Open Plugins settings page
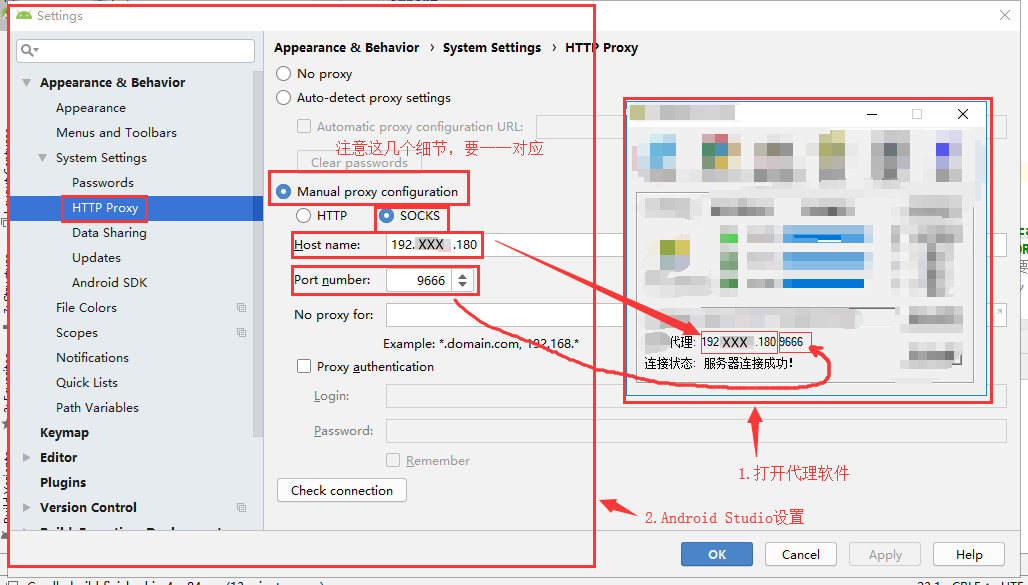 pyautogui.click(x=63, y=482)
